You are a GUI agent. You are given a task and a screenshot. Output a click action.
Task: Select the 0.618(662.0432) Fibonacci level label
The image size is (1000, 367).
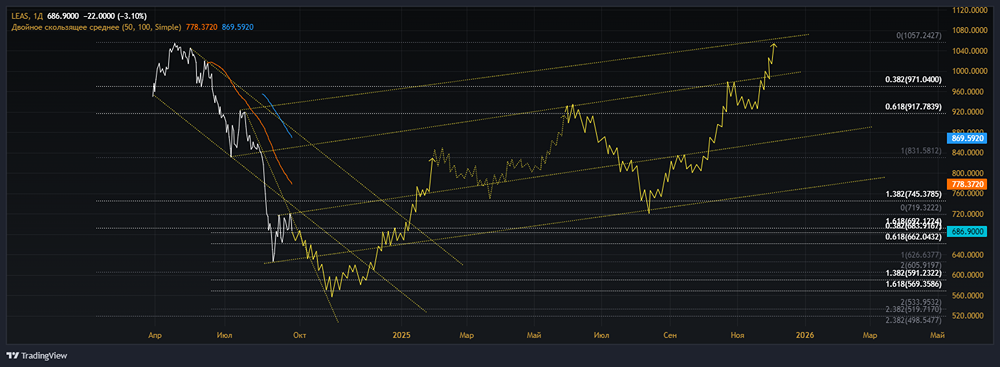[x=913, y=237]
